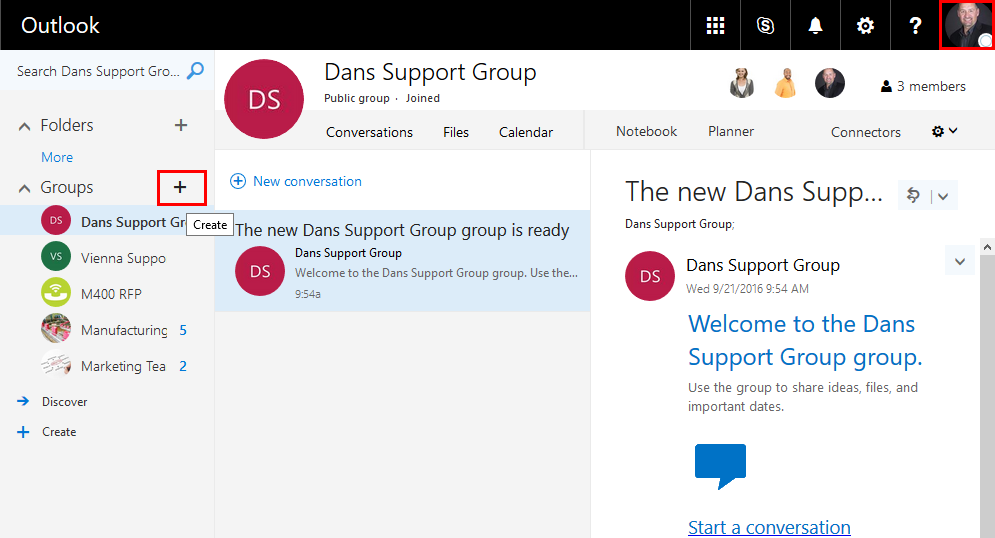Collapse the Folders section
This screenshot has width=995, height=538.
(25, 126)
